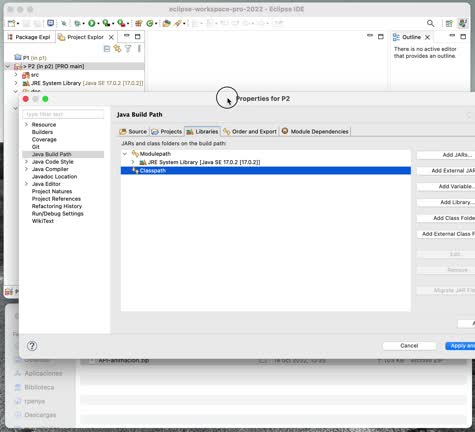Viewport: 475px width, 432px height.
Task: Switch to the Package Explorer tab
Action: 29,37
